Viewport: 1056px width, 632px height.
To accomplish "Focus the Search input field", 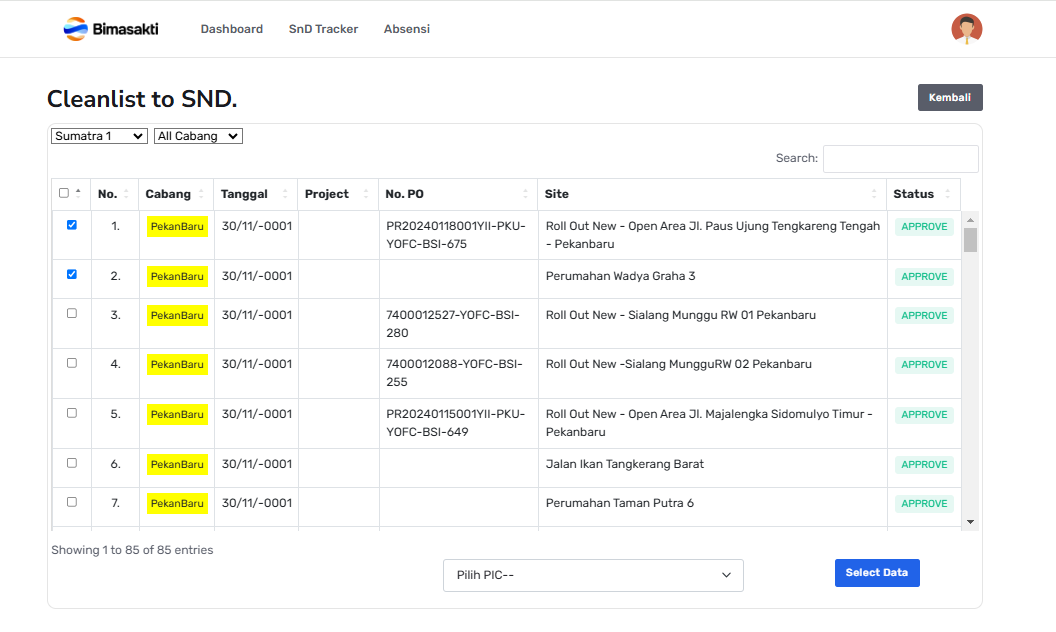I will tap(900, 158).
